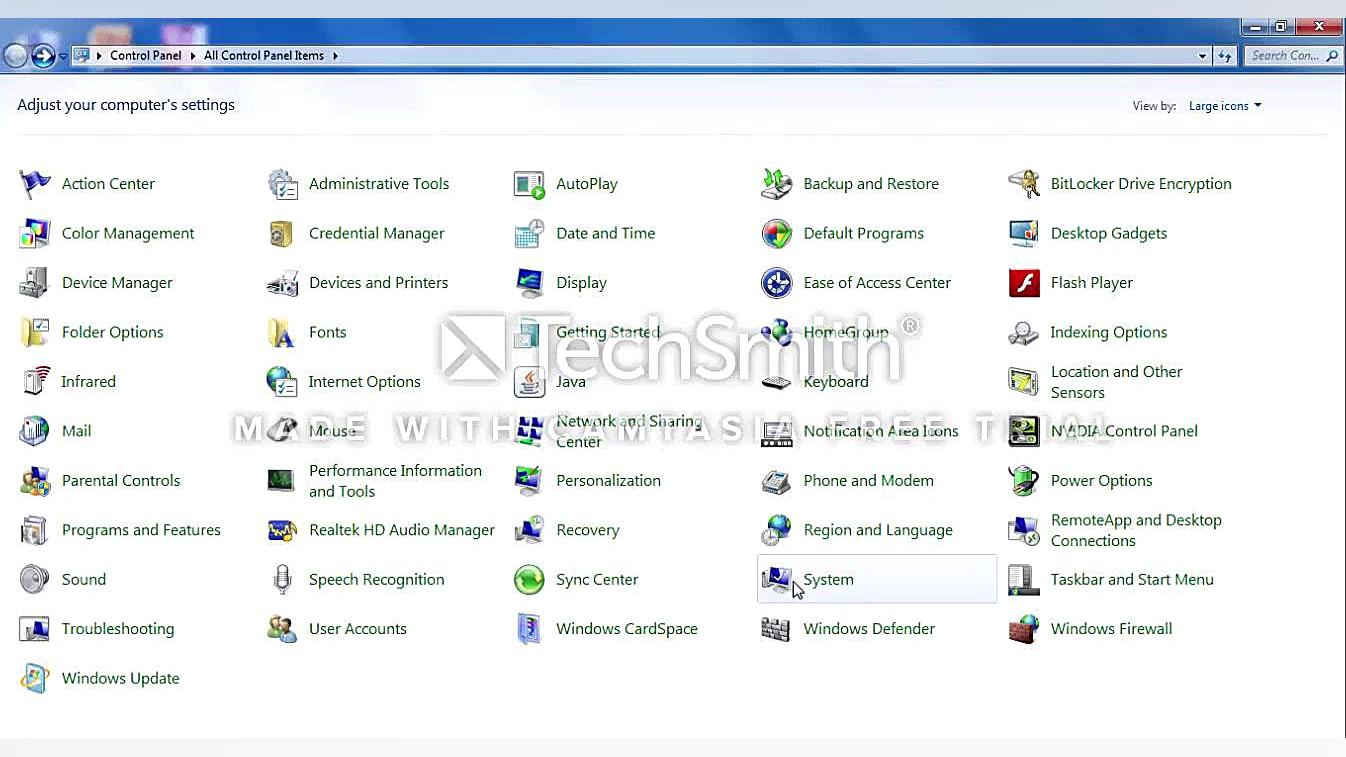
Task: Click the Keyboard icon
Action: (x=776, y=382)
